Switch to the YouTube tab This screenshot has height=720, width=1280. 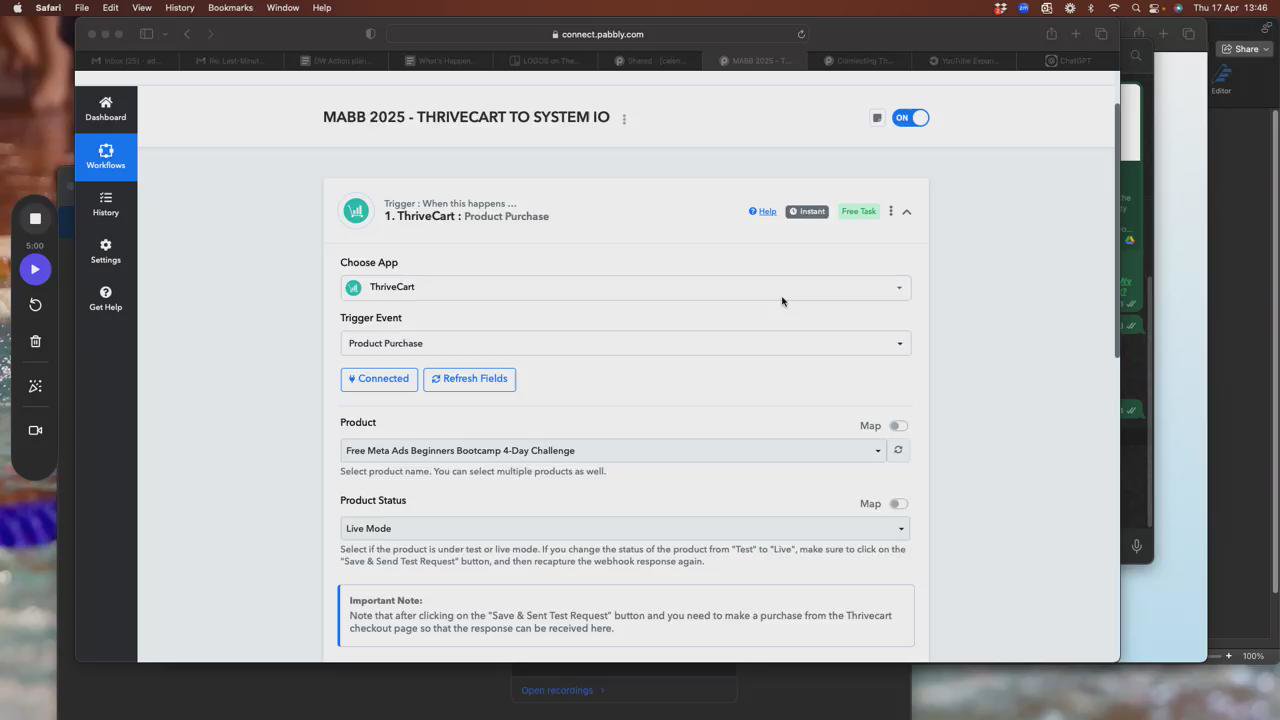[962, 61]
